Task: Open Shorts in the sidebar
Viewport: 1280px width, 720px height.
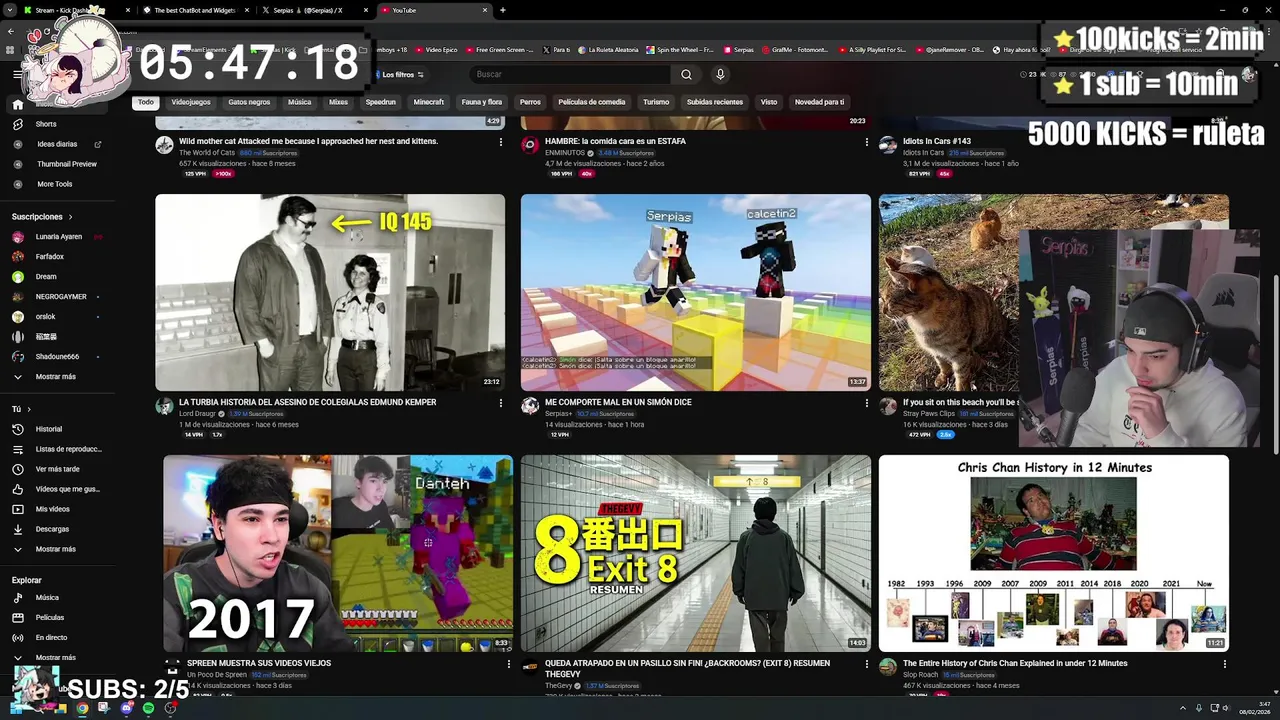Action: pos(46,124)
